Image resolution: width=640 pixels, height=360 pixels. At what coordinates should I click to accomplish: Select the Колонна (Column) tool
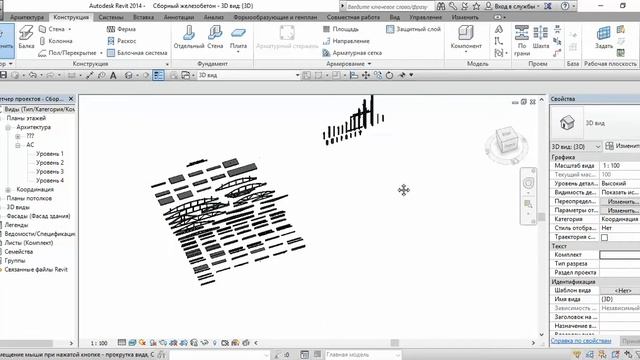56,41
